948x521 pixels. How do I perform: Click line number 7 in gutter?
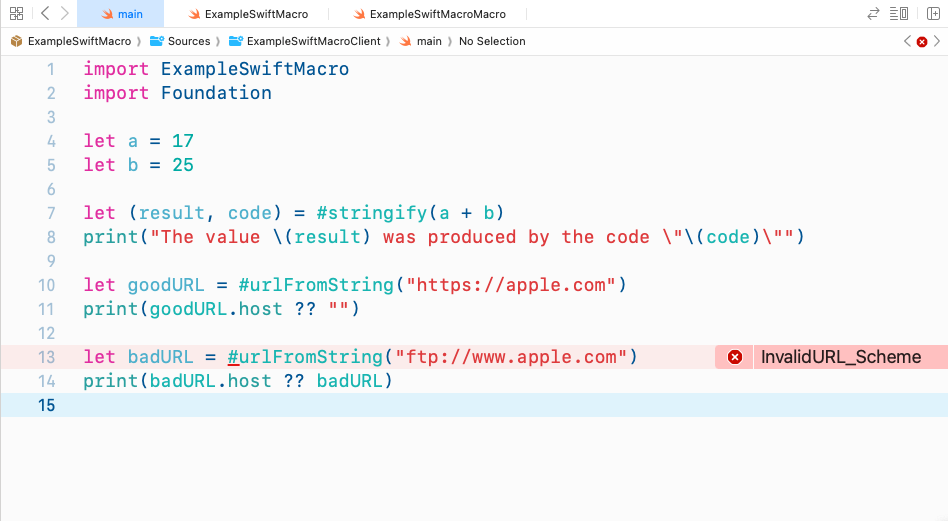pos(51,213)
